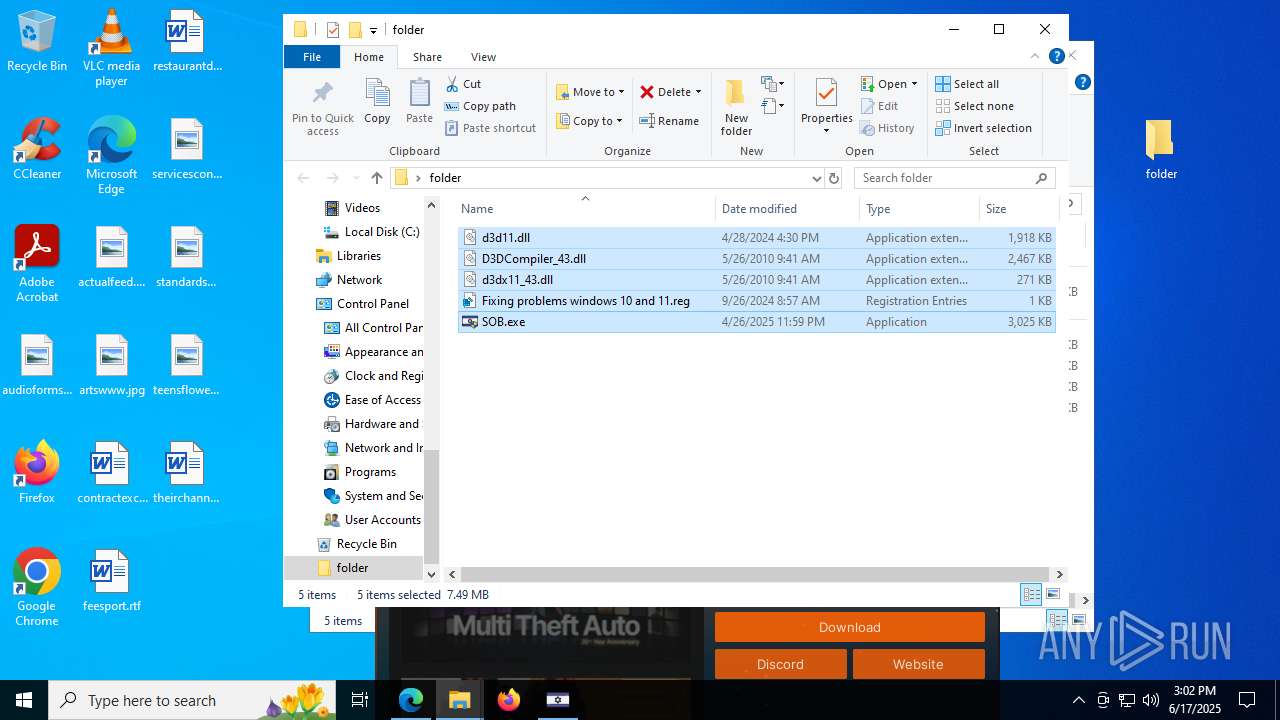
Task: Open Firefox from the taskbar
Action: click(509, 700)
